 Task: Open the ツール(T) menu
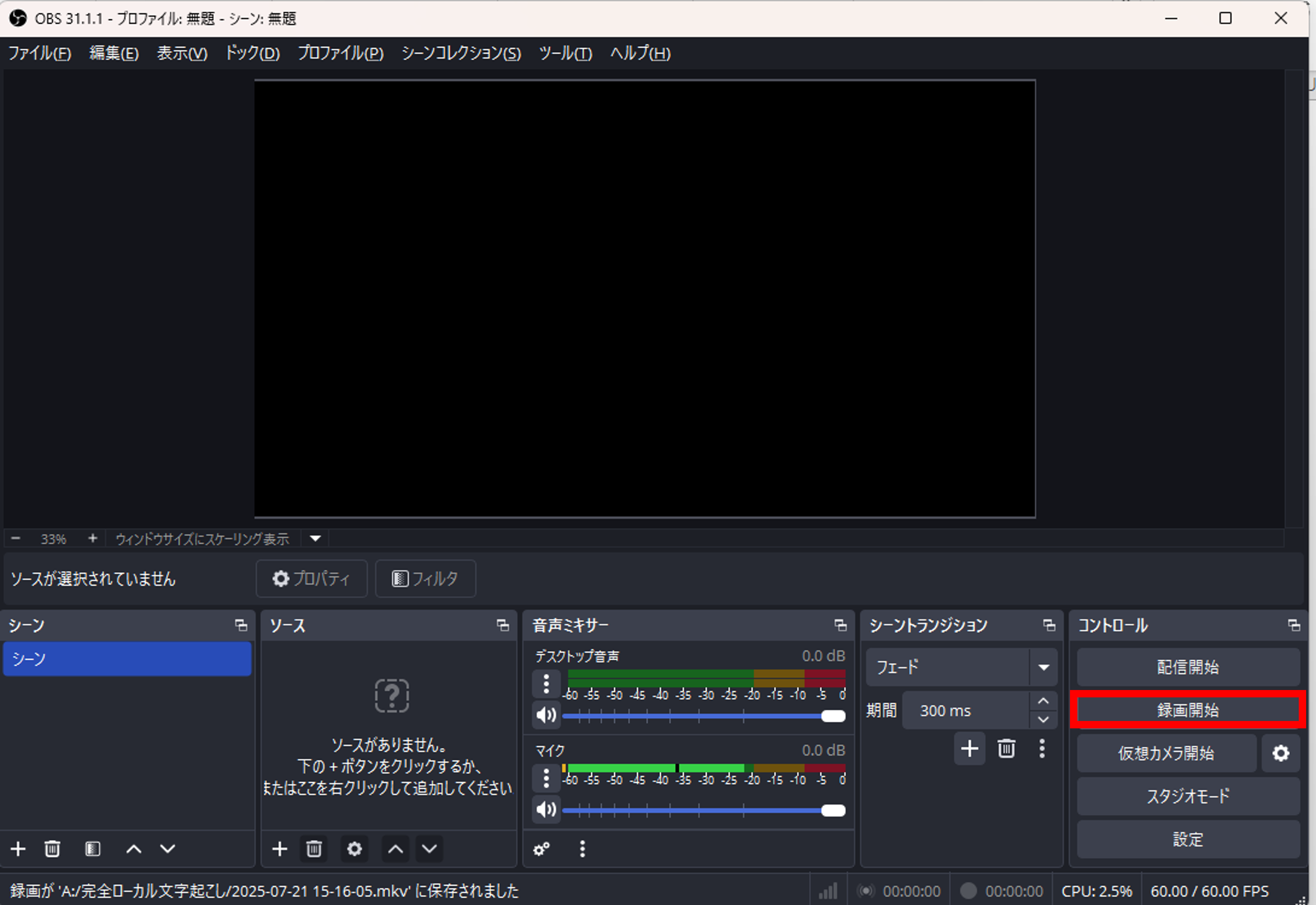tap(565, 53)
